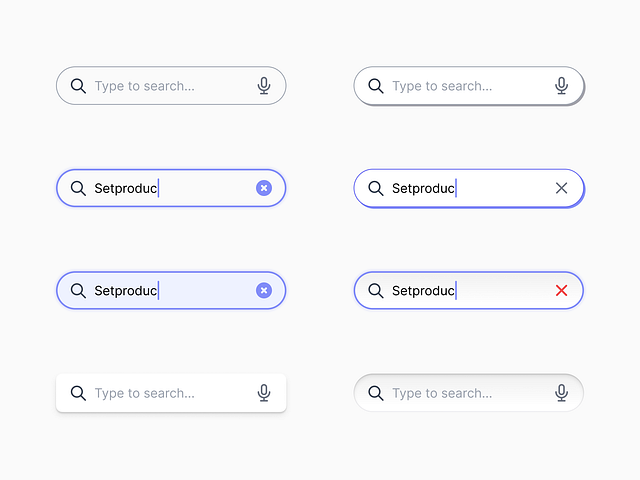Click "Type to search..." in thin-outlined flat bar
Screen dimensions: 640x480
coord(145,86)
